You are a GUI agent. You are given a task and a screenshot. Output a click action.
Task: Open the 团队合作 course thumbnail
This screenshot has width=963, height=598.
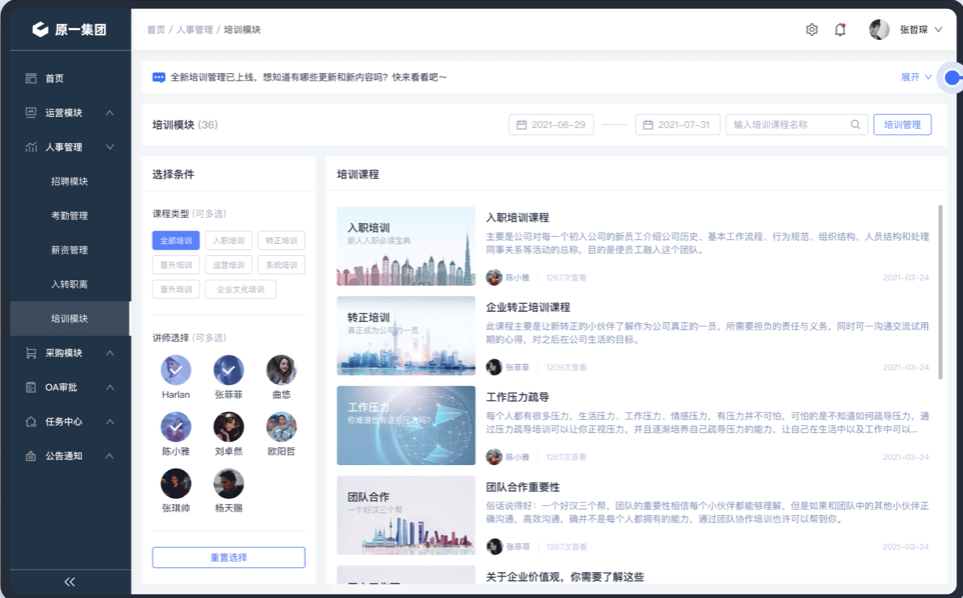click(x=406, y=515)
